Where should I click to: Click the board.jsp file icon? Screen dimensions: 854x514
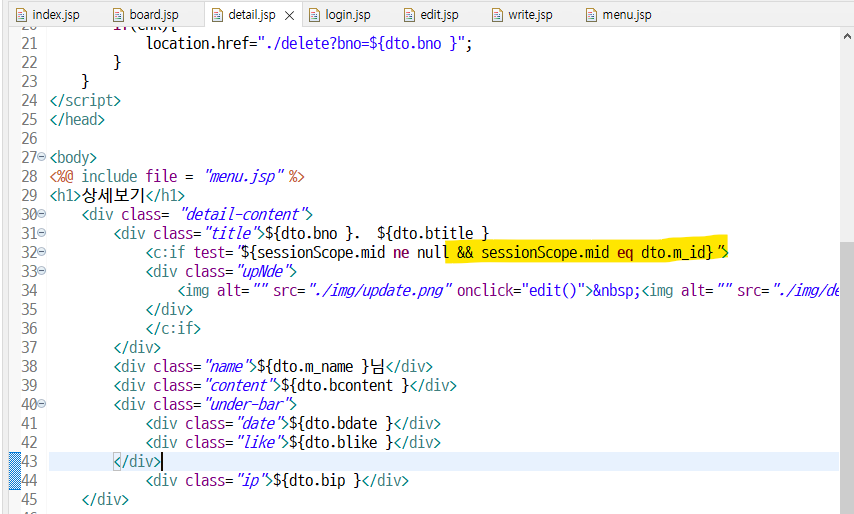point(118,15)
